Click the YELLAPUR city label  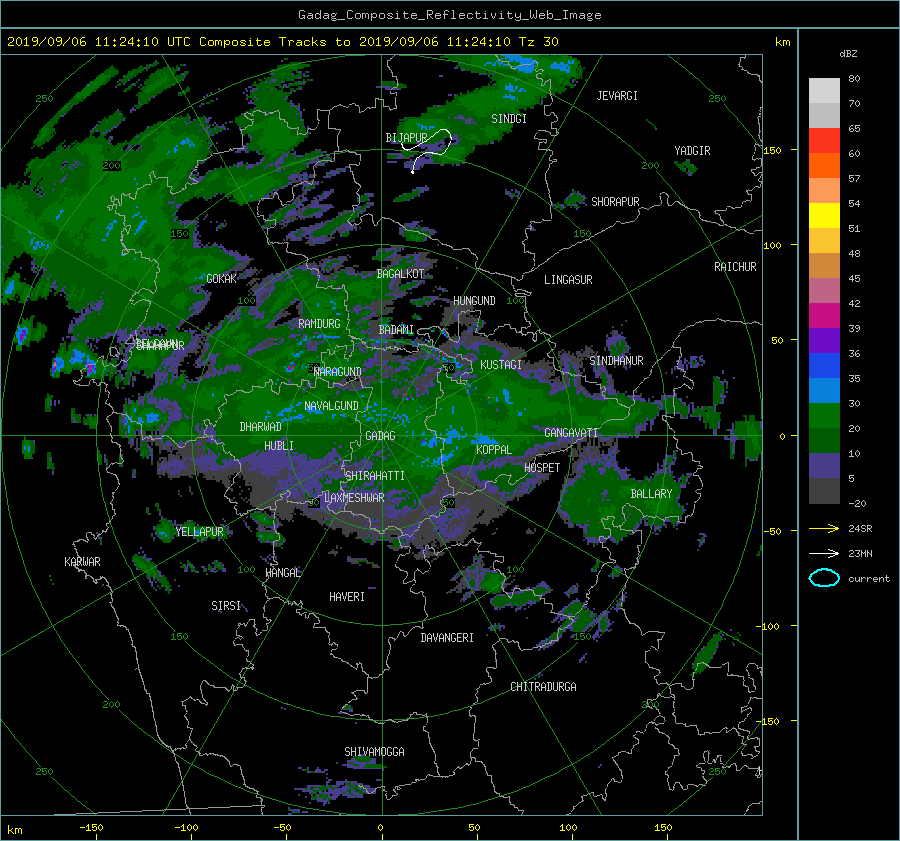click(199, 532)
